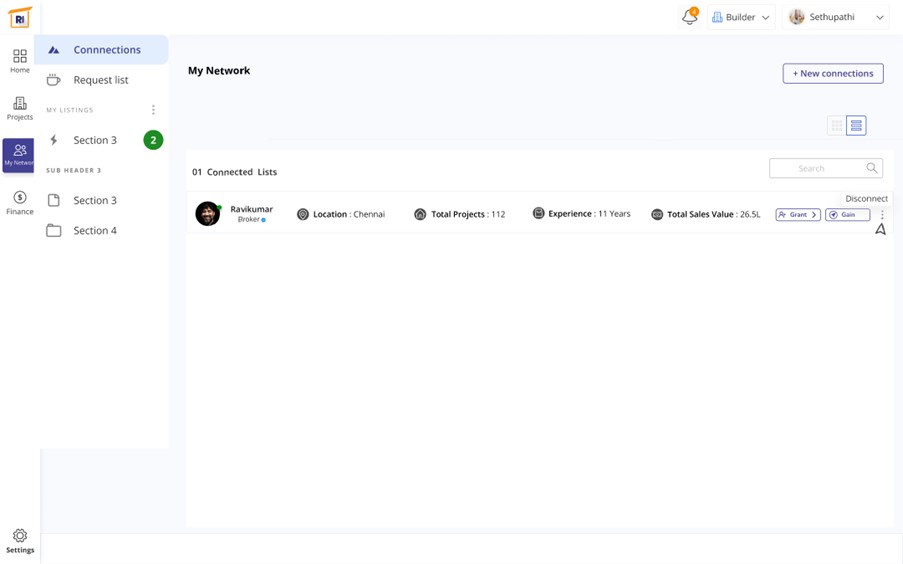This screenshot has width=903, height=564.
Task: Click the Grant button for Ravikumar
Action: click(x=798, y=215)
